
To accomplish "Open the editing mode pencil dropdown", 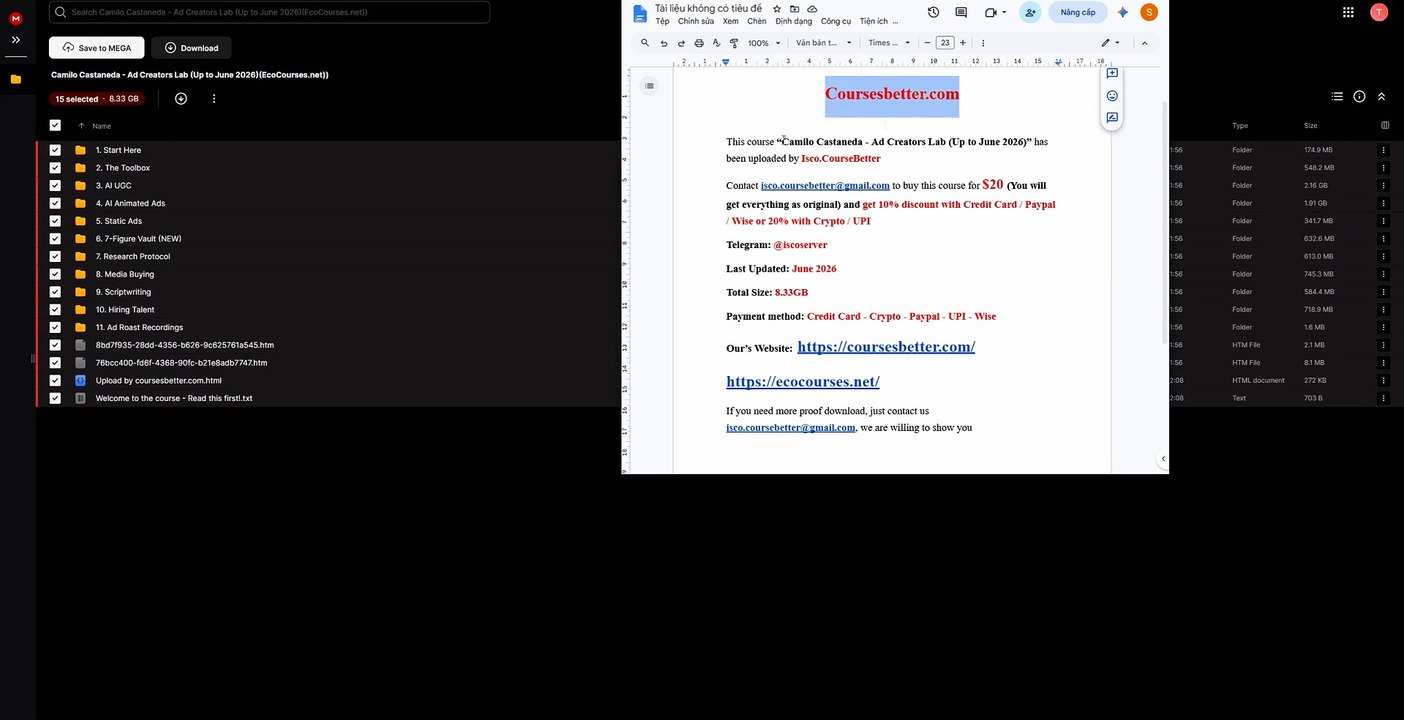I will (1110, 43).
